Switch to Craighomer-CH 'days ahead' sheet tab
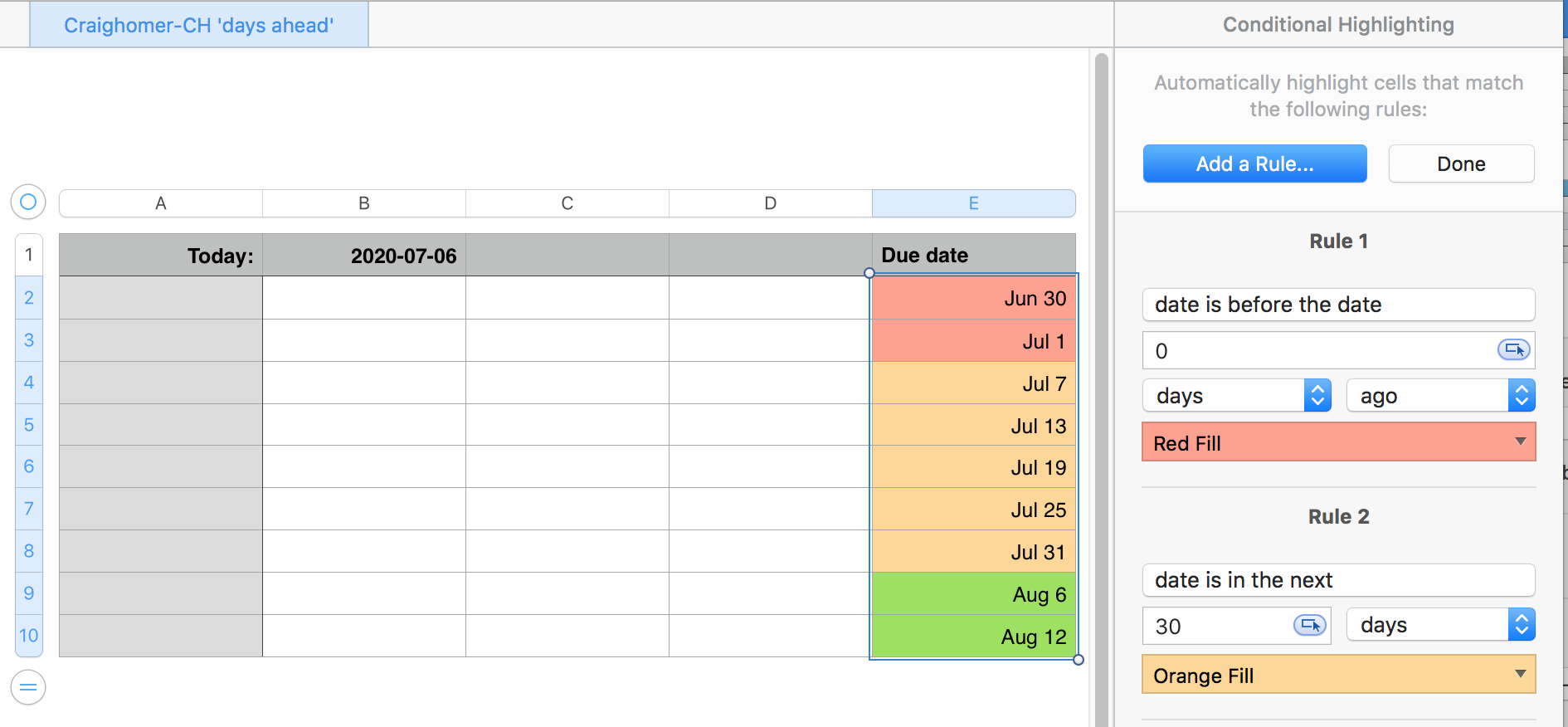Screen dimensions: 1568x727 click(199, 25)
